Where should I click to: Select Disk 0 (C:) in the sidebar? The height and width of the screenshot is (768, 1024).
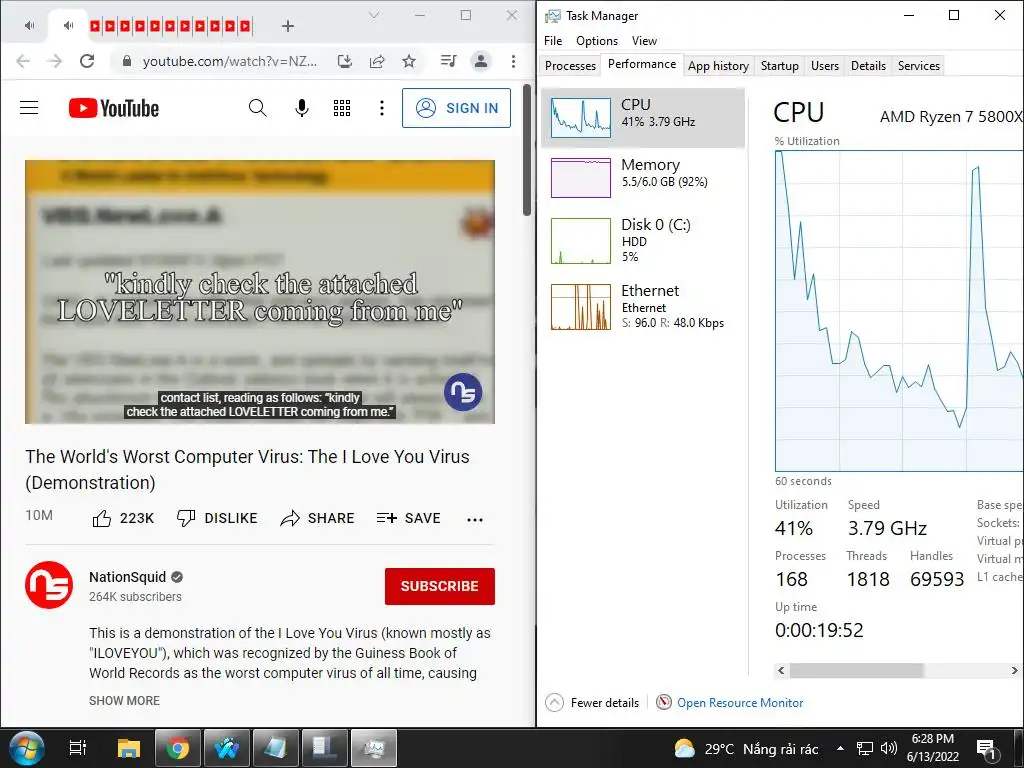point(643,241)
